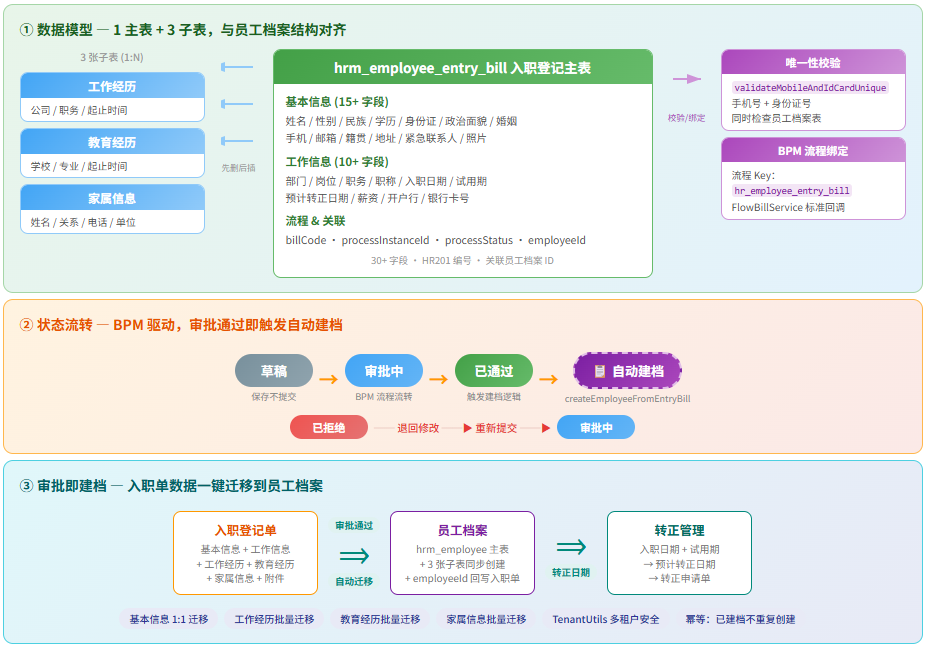Click the clipboard icon in 自动建档
The height and width of the screenshot is (648, 928).
coord(600,371)
